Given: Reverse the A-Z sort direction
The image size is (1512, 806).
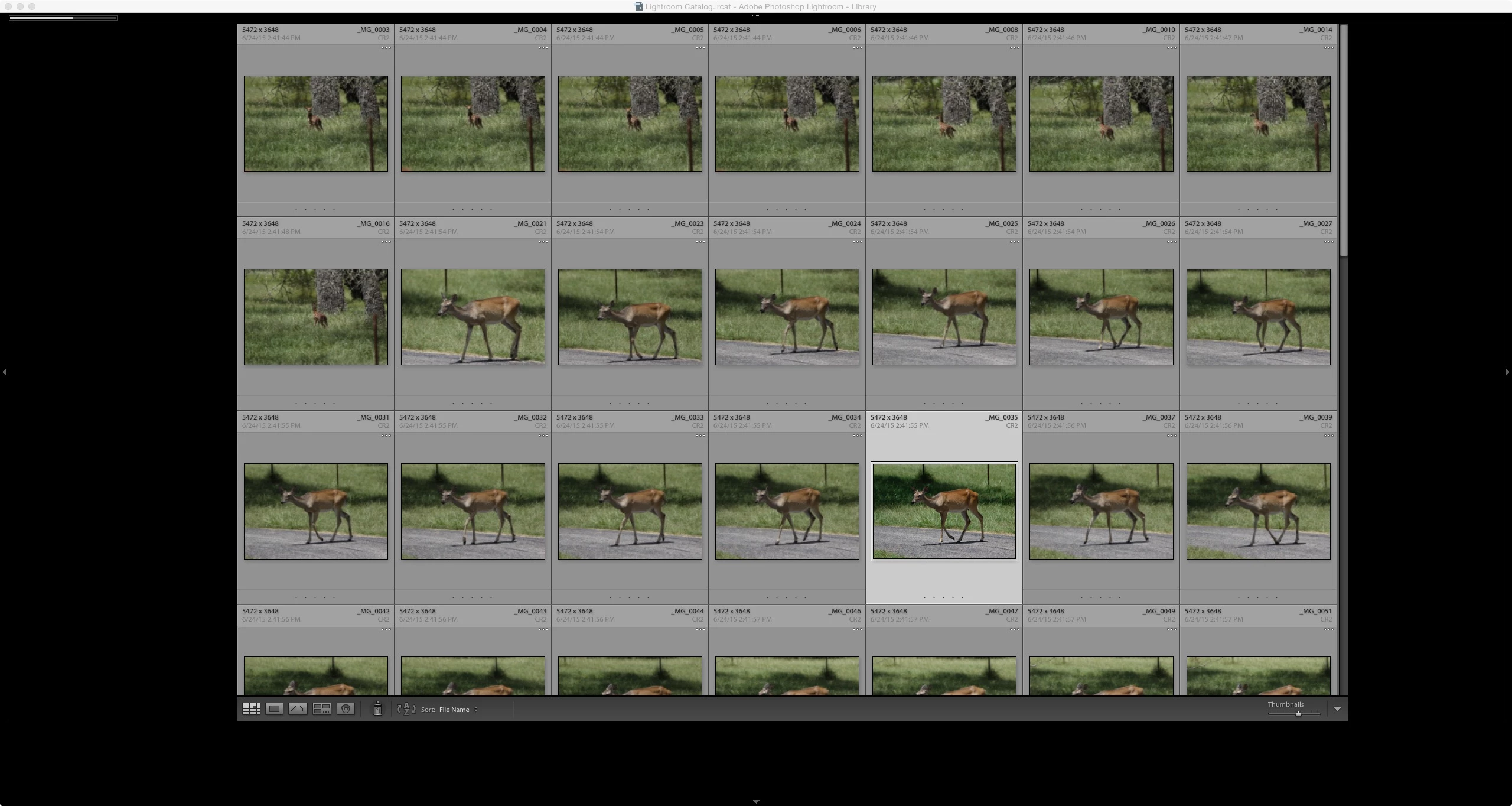Looking at the screenshot, I should pyautogui.click(x=406, y=709).
